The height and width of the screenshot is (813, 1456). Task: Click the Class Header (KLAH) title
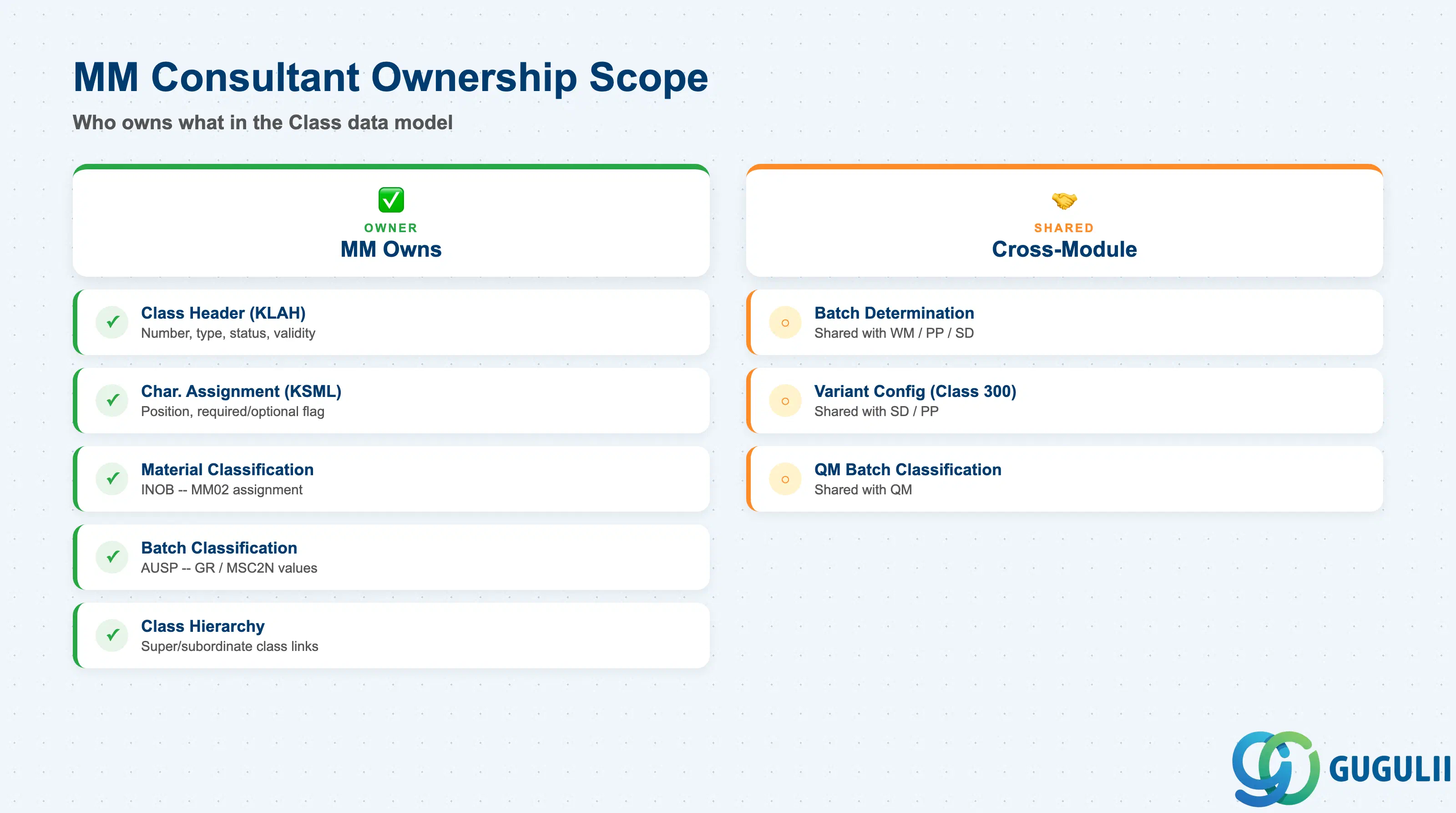[223, 313]
